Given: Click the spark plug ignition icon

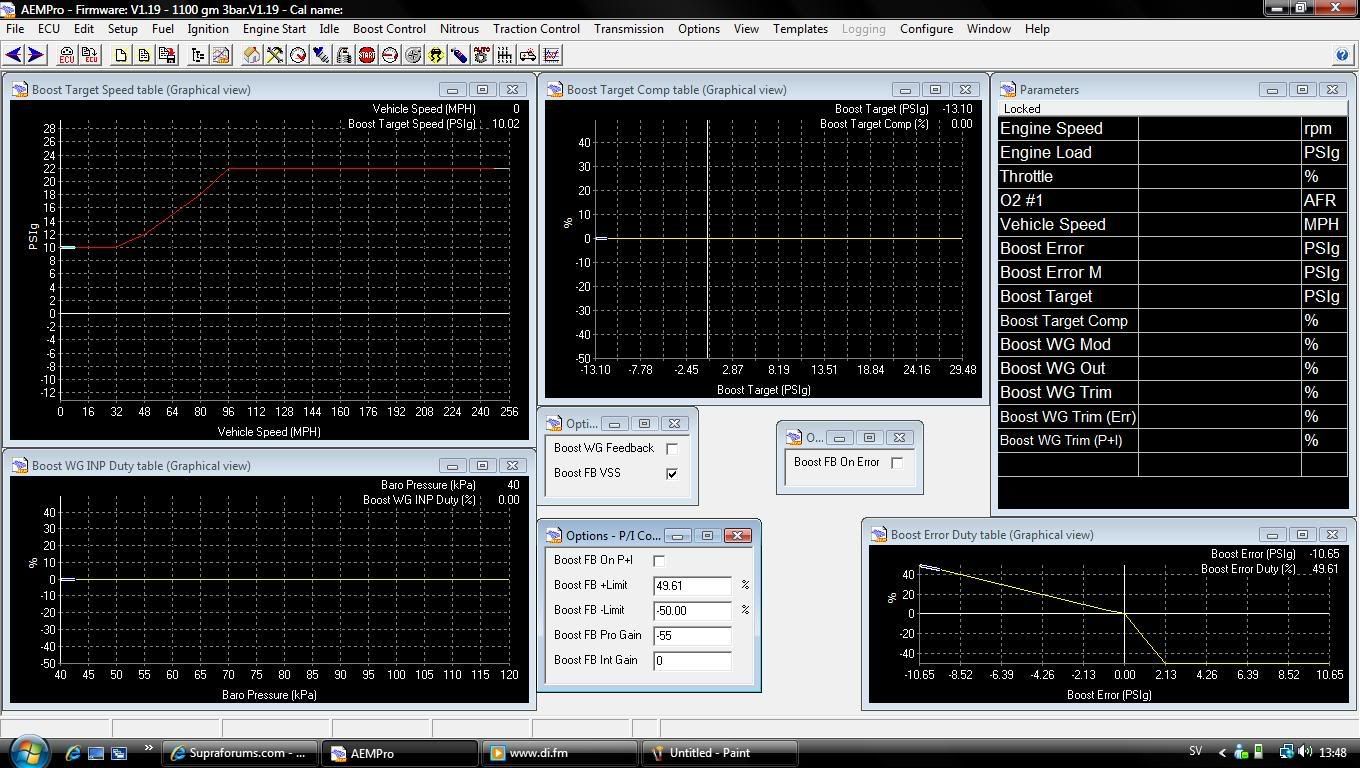Looking at the screenshot, I should (x=321, y=55).
